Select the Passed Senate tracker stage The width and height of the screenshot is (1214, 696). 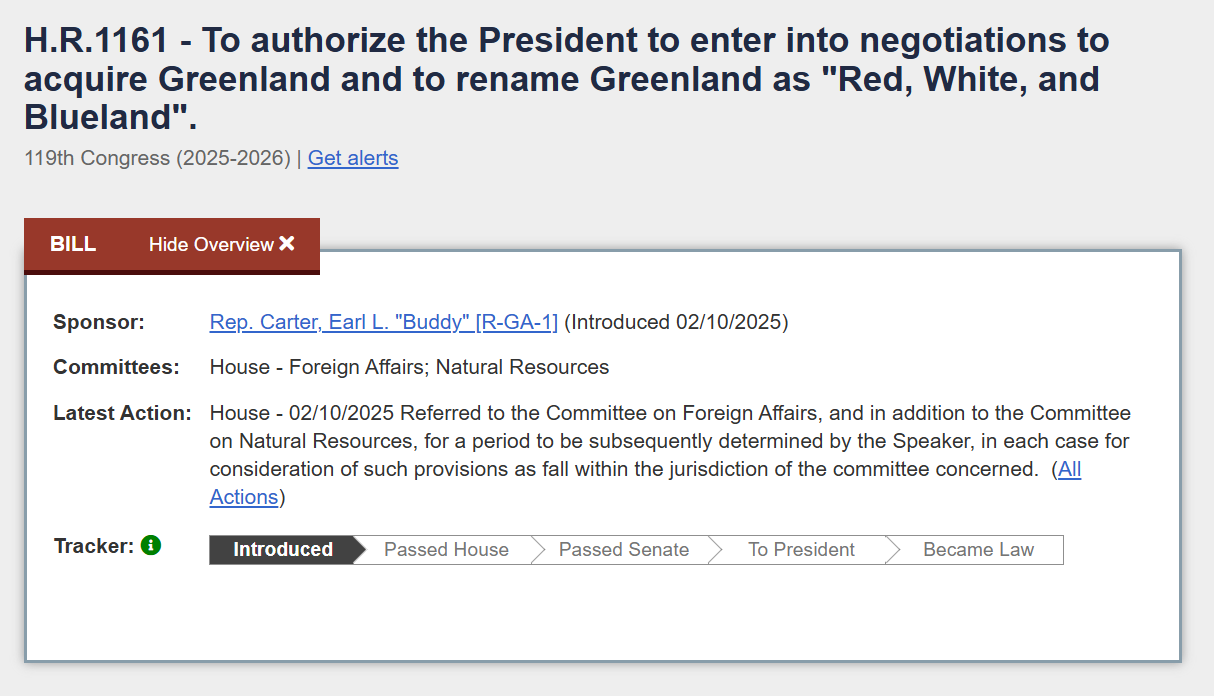tap(624, 550)
